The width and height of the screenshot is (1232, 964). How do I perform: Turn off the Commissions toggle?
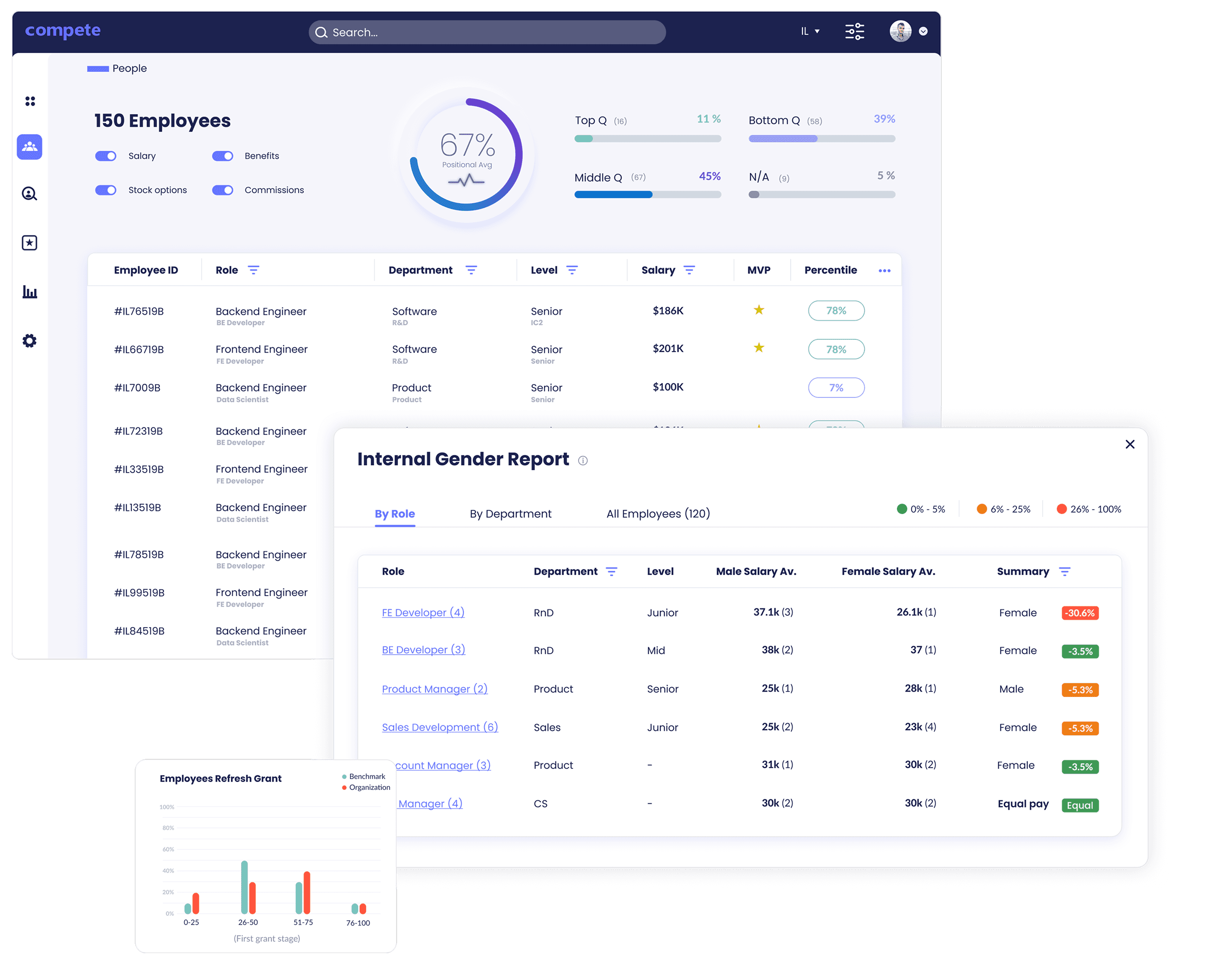[x=222, y=190]
